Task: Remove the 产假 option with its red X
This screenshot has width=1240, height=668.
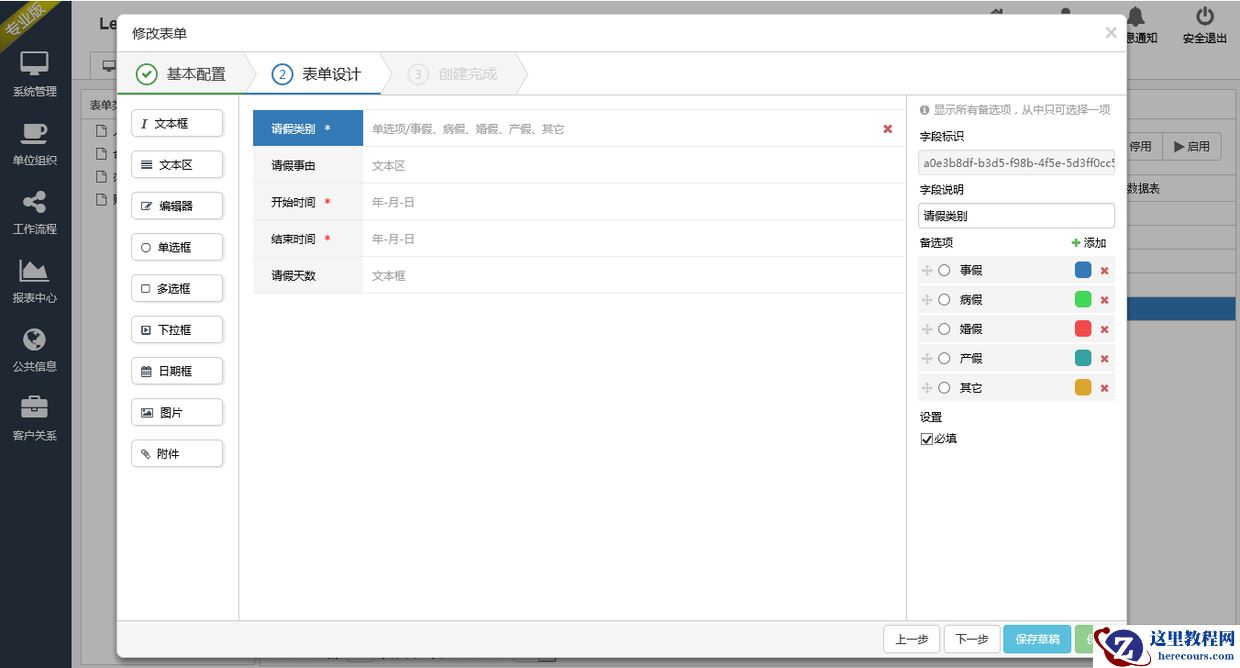Action: tap(1104, 359)
